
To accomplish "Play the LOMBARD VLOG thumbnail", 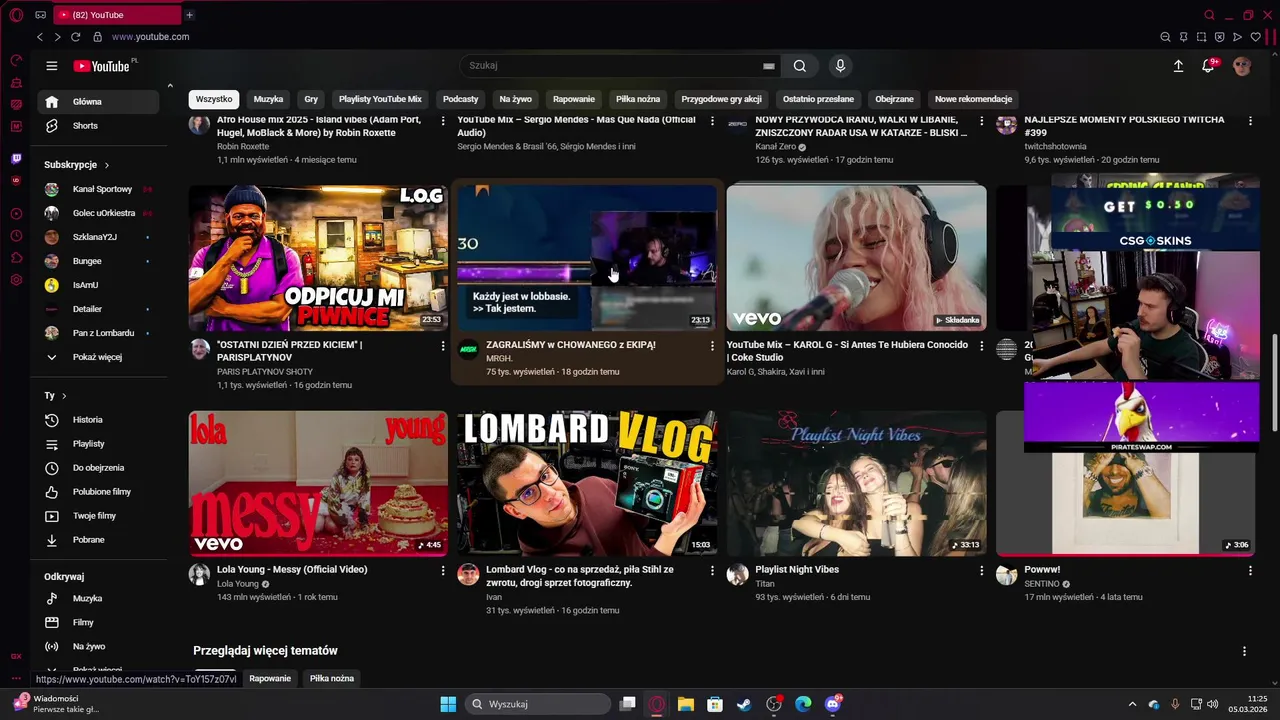I will [x=587, y=483].
